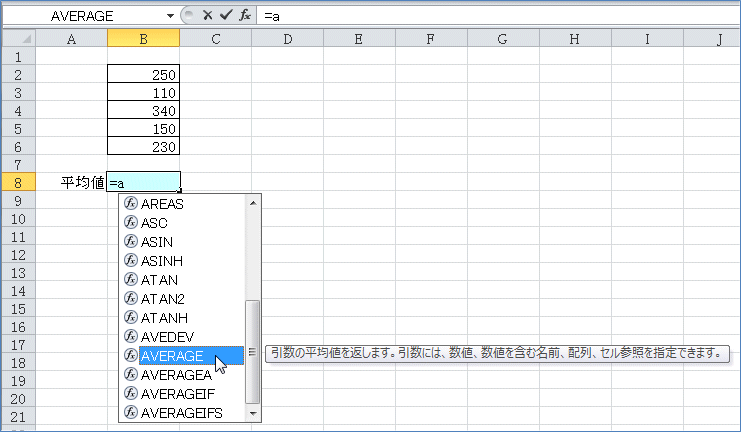Image resolution: width=741 pixels, height=432 pixels.
Task: Click the fx icon beside ASC
Action: click(130, 222)
